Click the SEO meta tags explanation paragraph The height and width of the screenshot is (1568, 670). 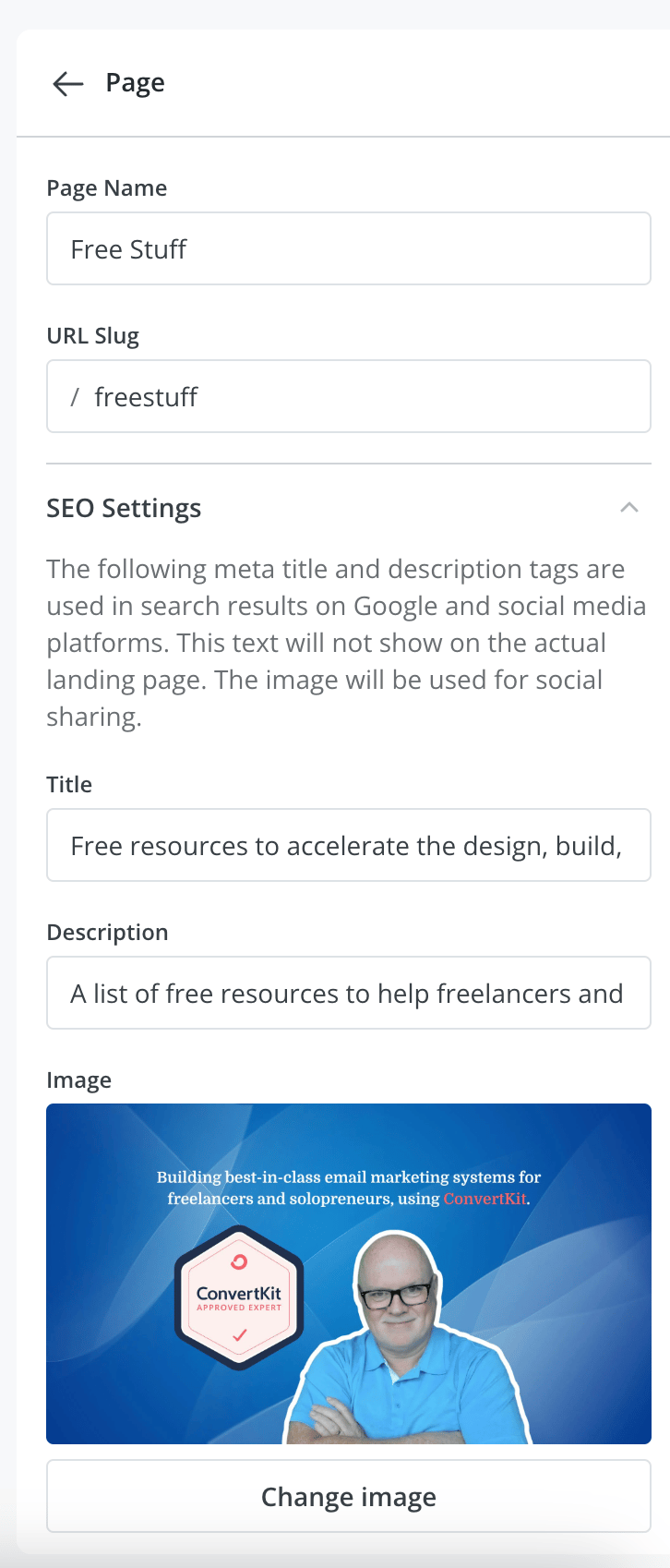coord(347,643)
